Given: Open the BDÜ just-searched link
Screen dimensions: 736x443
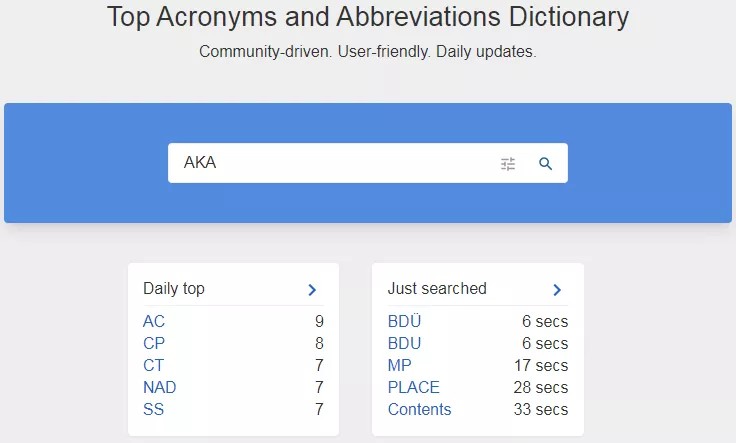Looking at the screenshot, I should click(405, 322).
